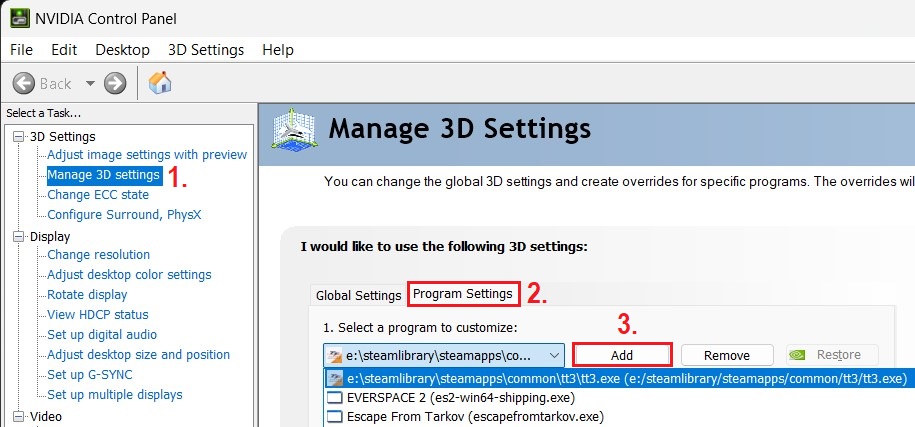The image size is (915, 427).
Task: Click the Back arrow icon
Action: pyautogui.click(x=23, y=83)
